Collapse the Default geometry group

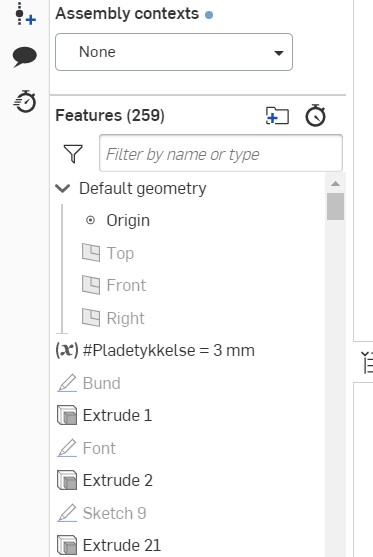click(63, 188)
